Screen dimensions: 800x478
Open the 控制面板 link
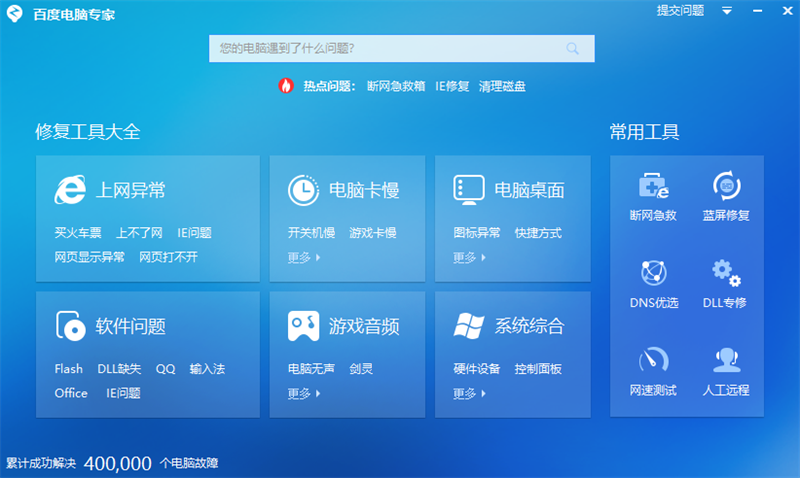click(x=538, y=369)
